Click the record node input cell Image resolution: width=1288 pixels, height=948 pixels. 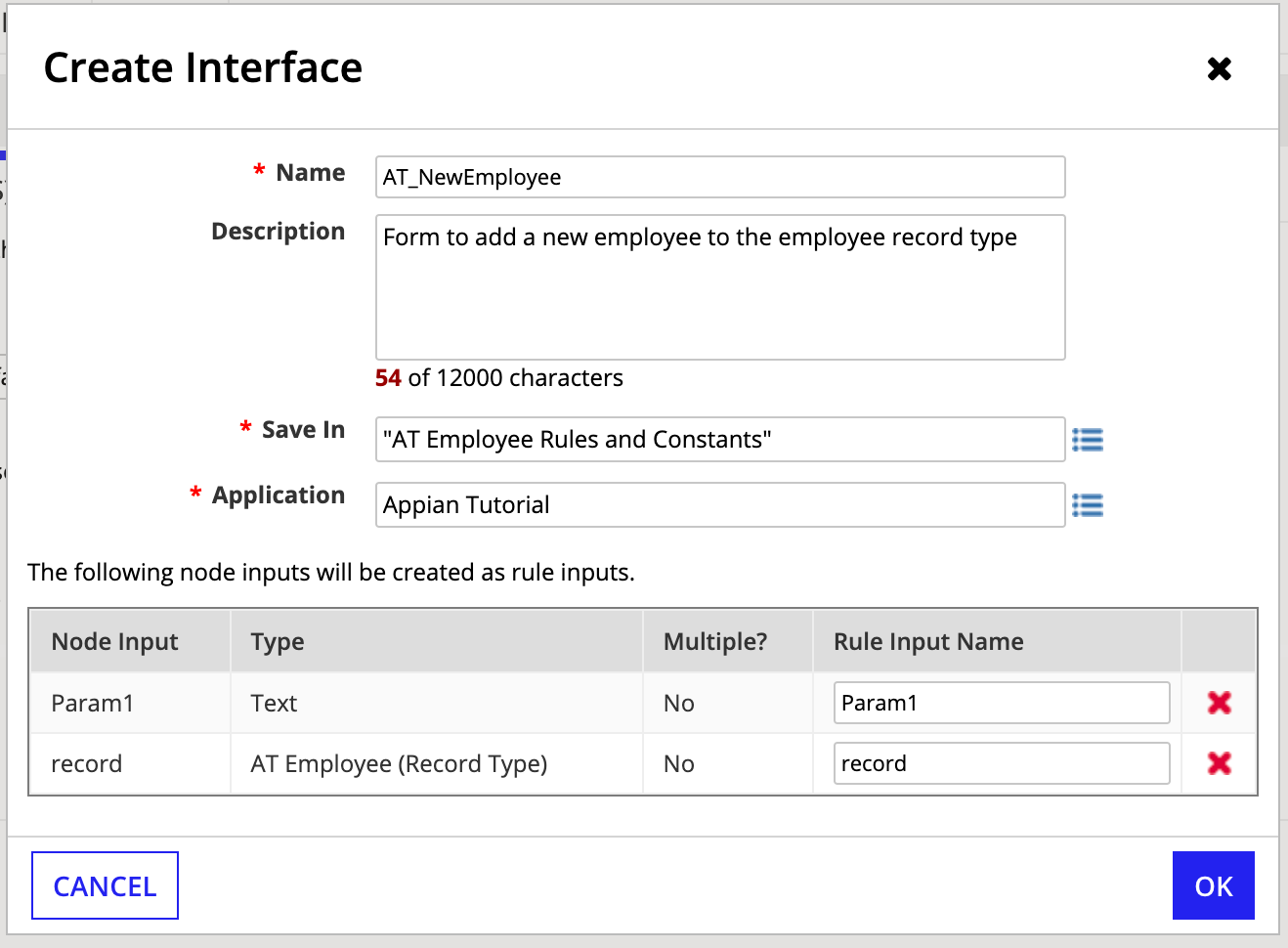(x=131, y=763)
